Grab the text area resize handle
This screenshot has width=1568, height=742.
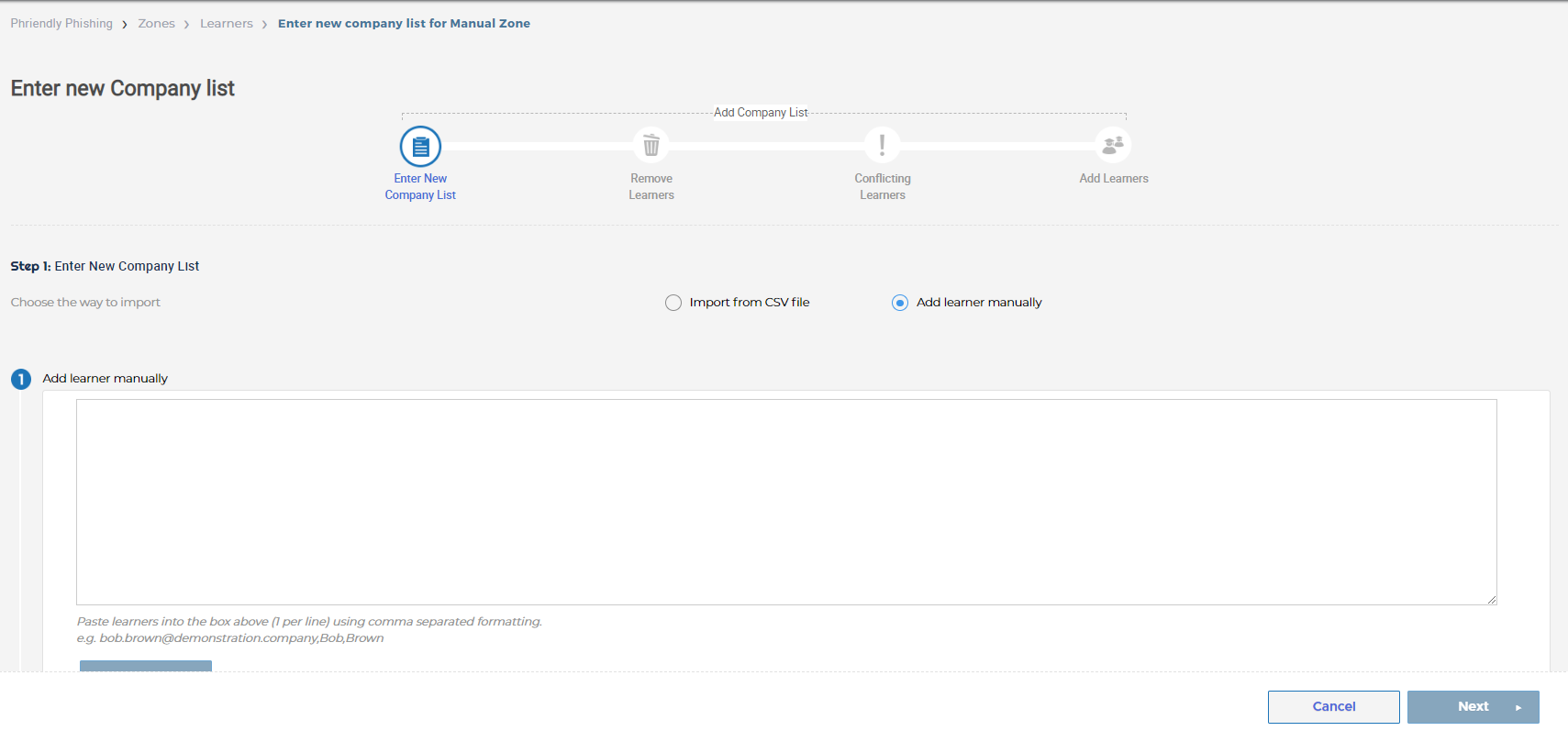coord(1492,600)
